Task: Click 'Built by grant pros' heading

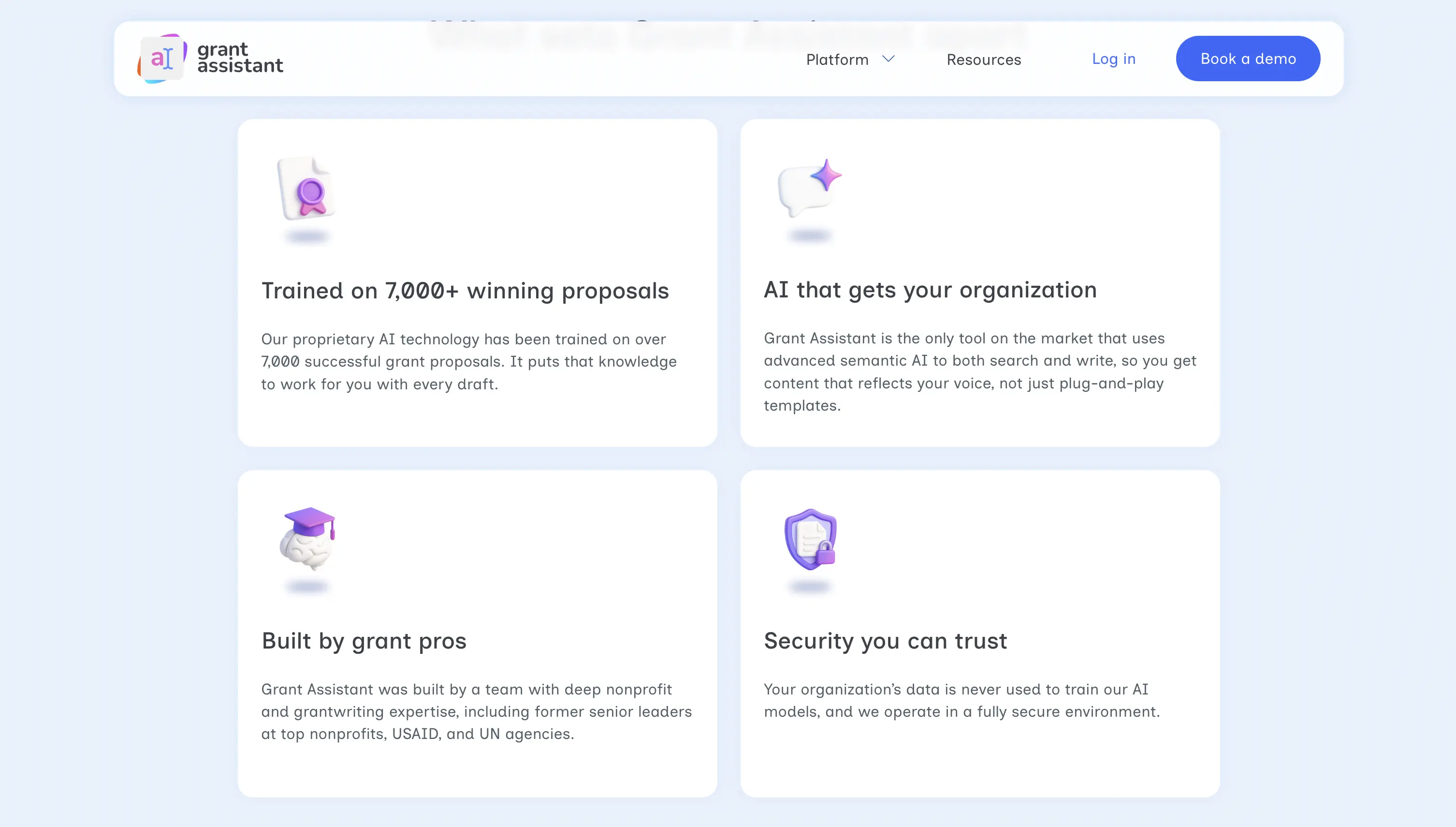Action: click(x=364, y=641)
